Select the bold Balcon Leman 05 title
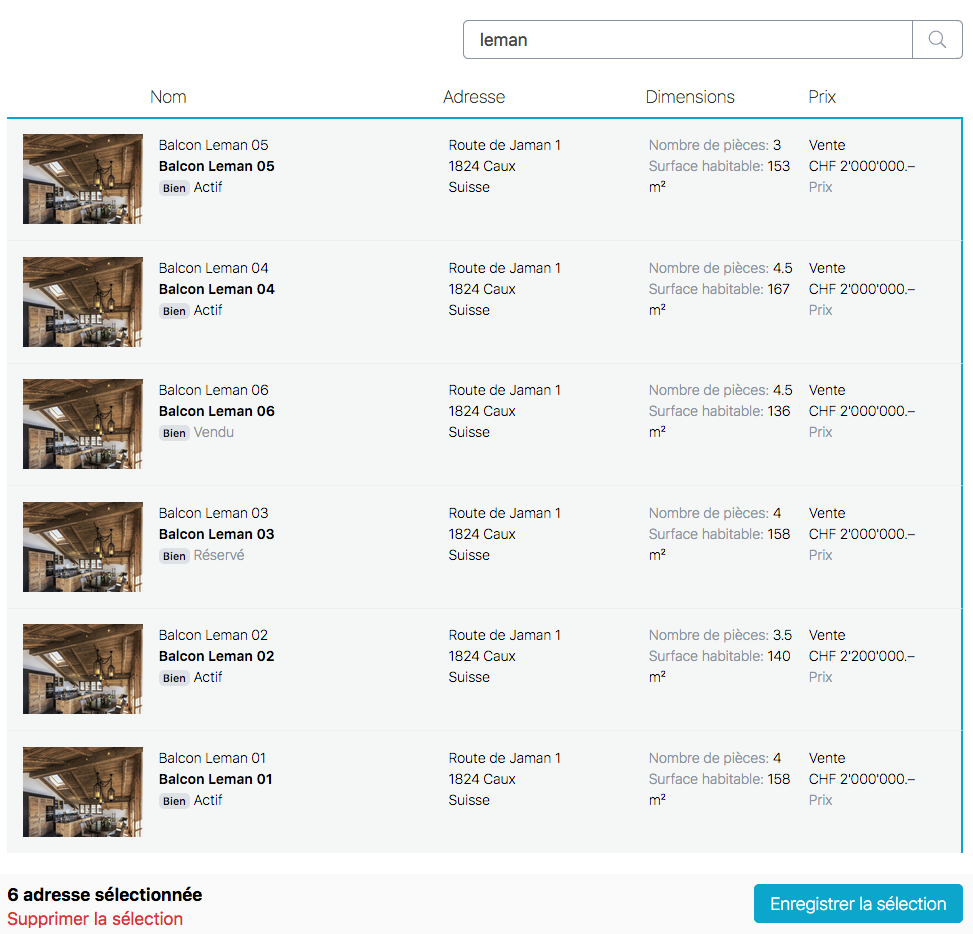 point(216,166)
